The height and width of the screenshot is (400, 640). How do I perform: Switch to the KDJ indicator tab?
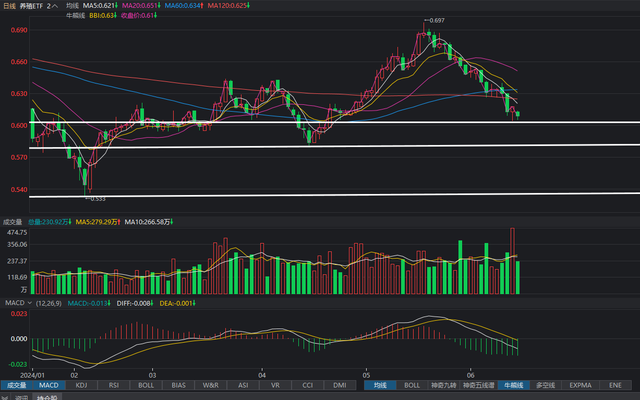[x=81, y=385]
